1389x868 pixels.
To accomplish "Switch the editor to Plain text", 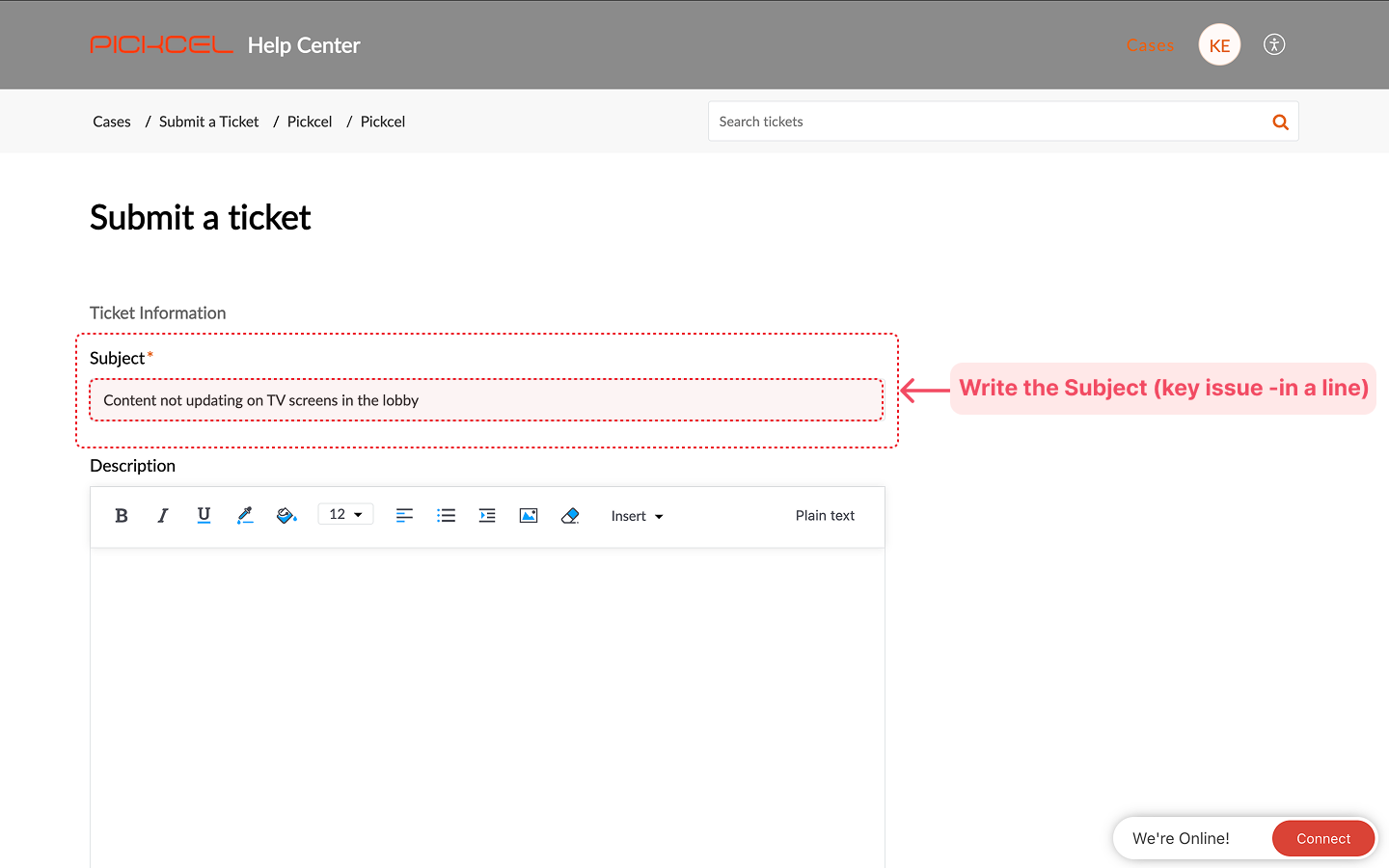I will [825, 516].
